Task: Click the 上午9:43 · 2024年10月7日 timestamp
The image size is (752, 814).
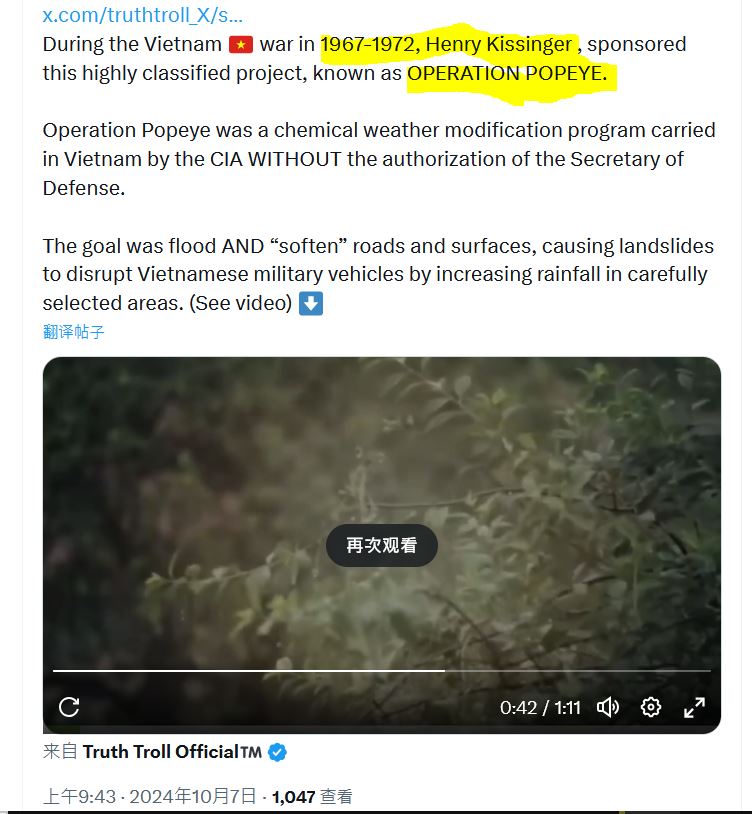Action: (149, 796)
